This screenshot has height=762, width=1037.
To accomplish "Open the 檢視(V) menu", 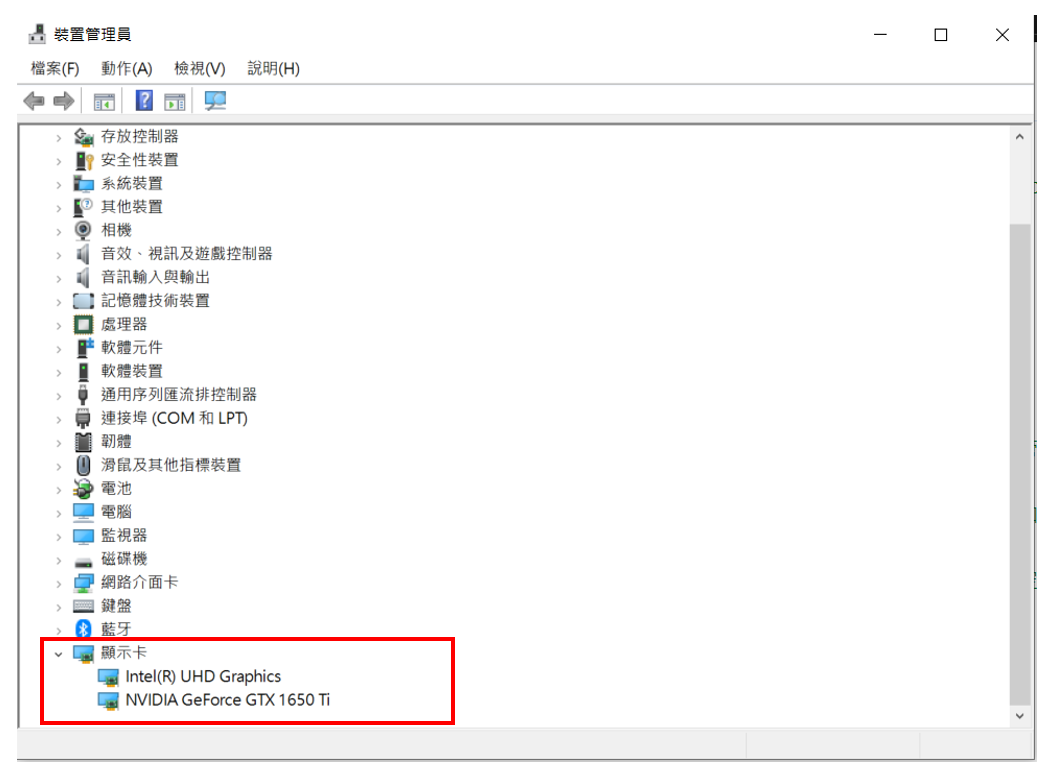I will [199, 68].
